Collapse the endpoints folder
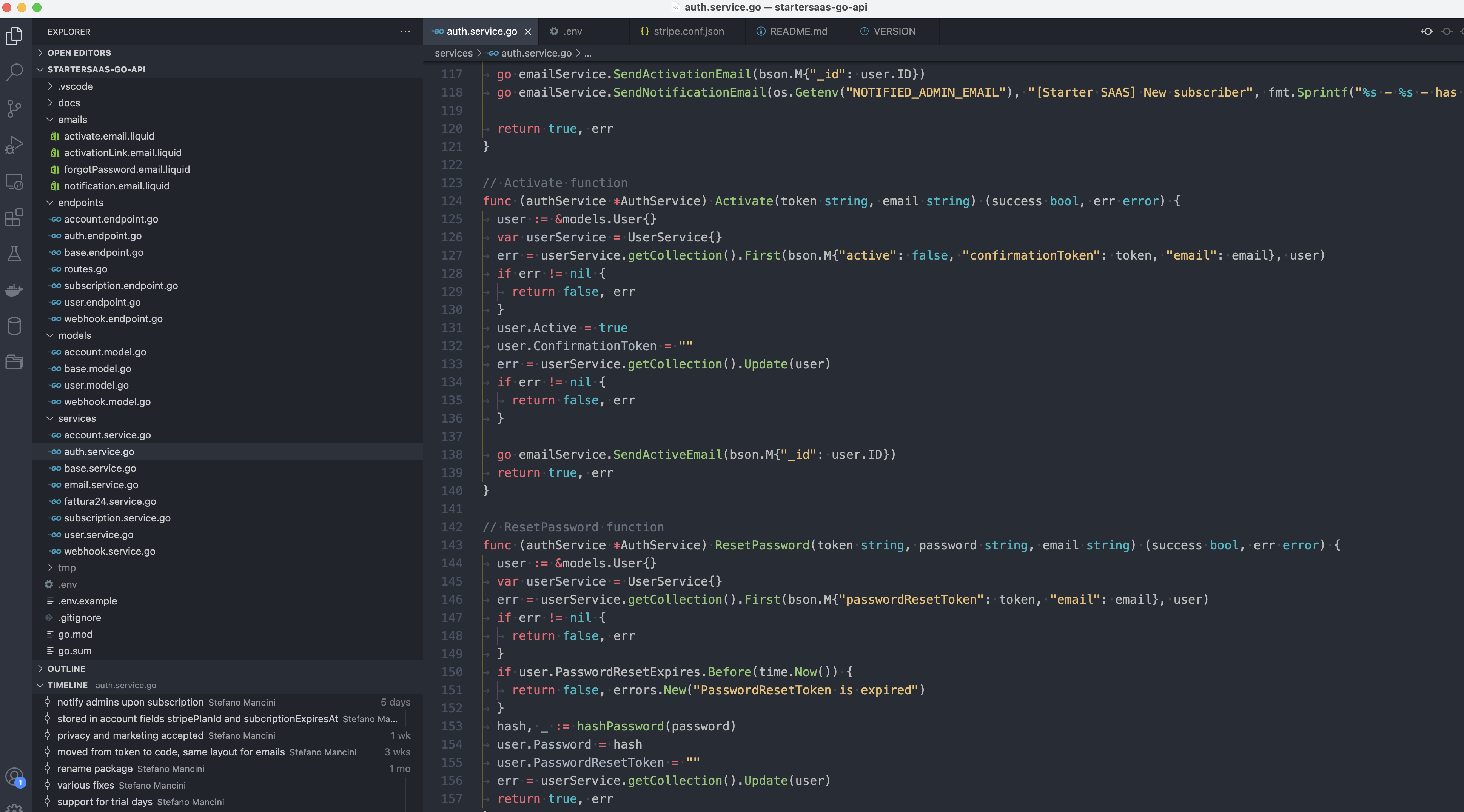The height and width of the screenshot is (812, 1464). click(50, 202)
